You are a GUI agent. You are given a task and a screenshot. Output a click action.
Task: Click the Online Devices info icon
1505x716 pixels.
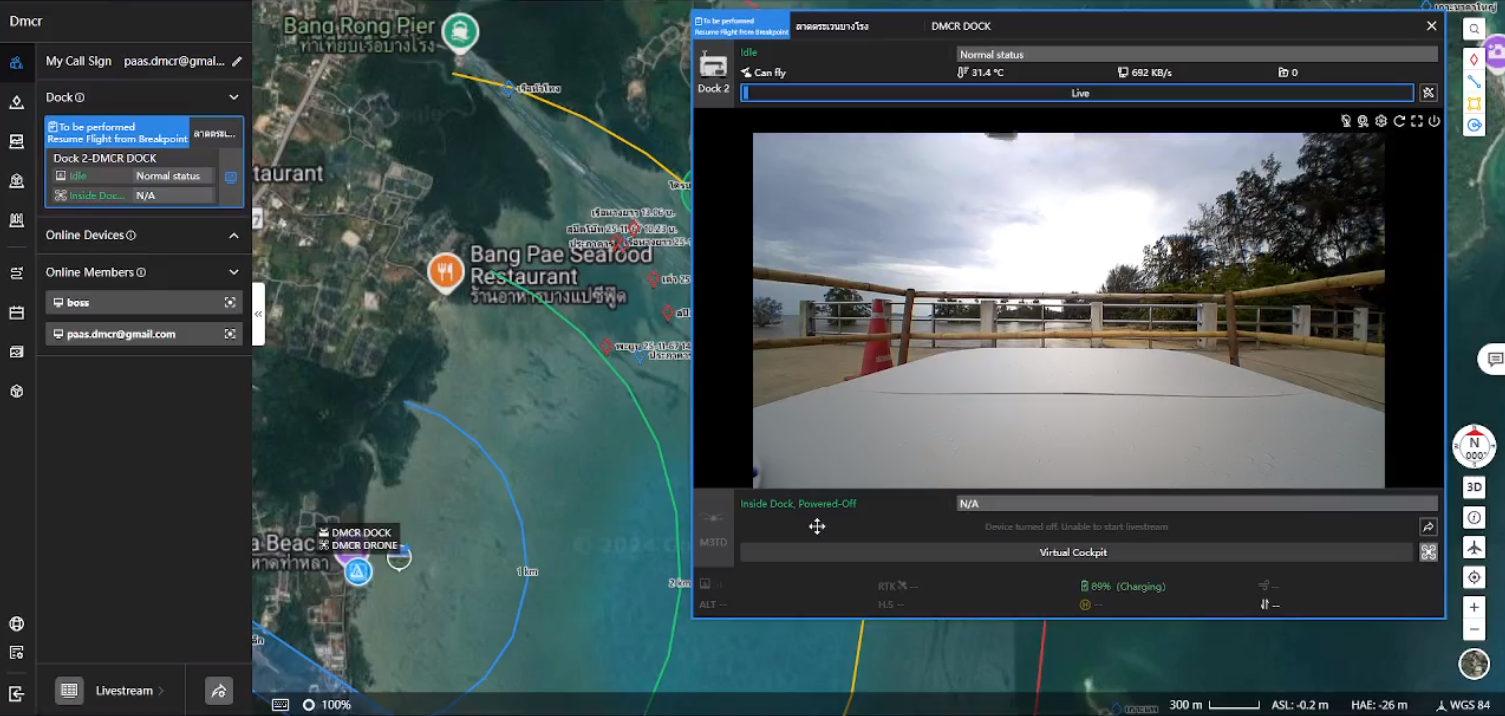pyautogui.click(x=131, y=235)
